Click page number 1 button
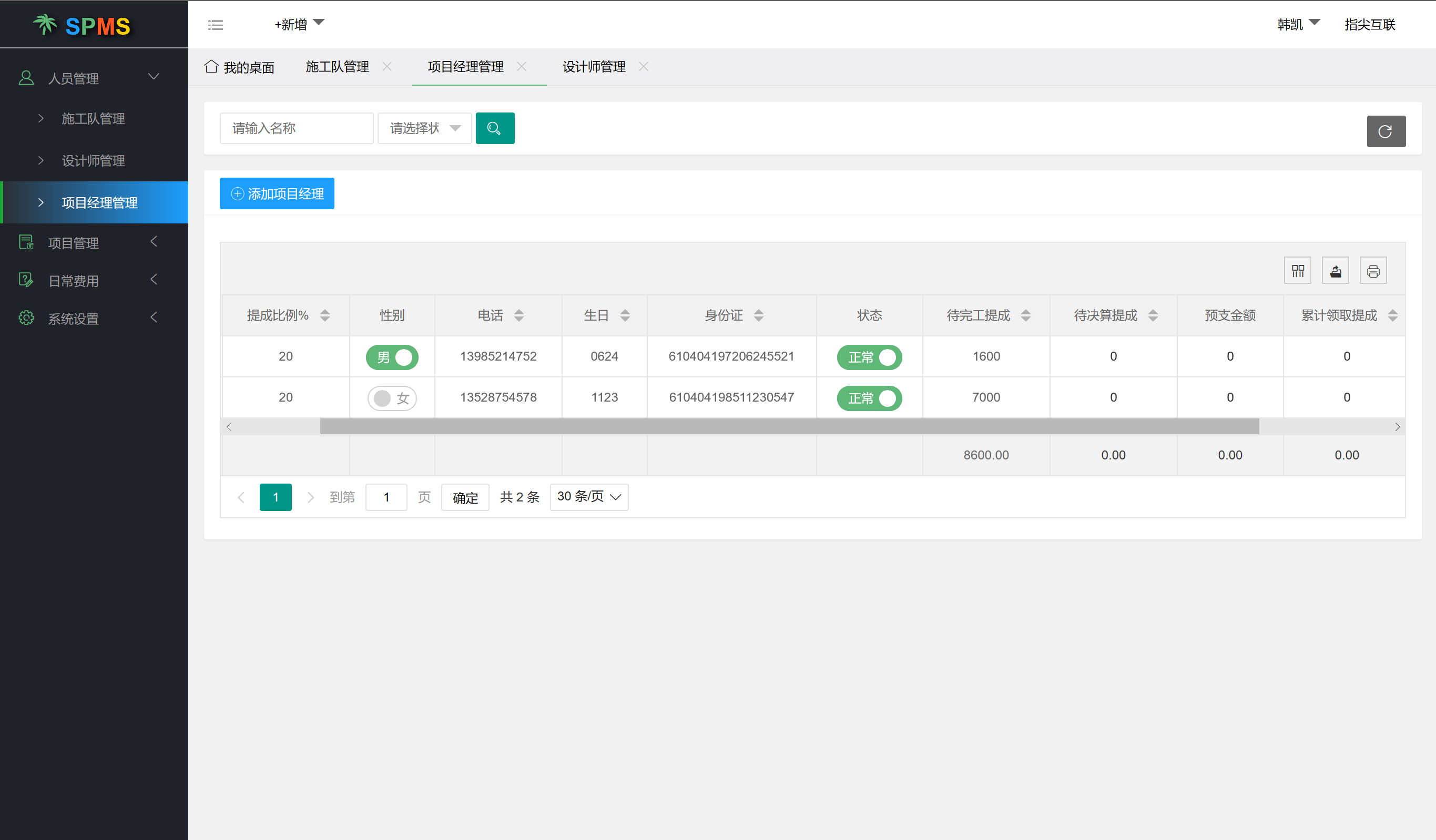The height and width of the screenshot is (840, 1436). (275, 497)
